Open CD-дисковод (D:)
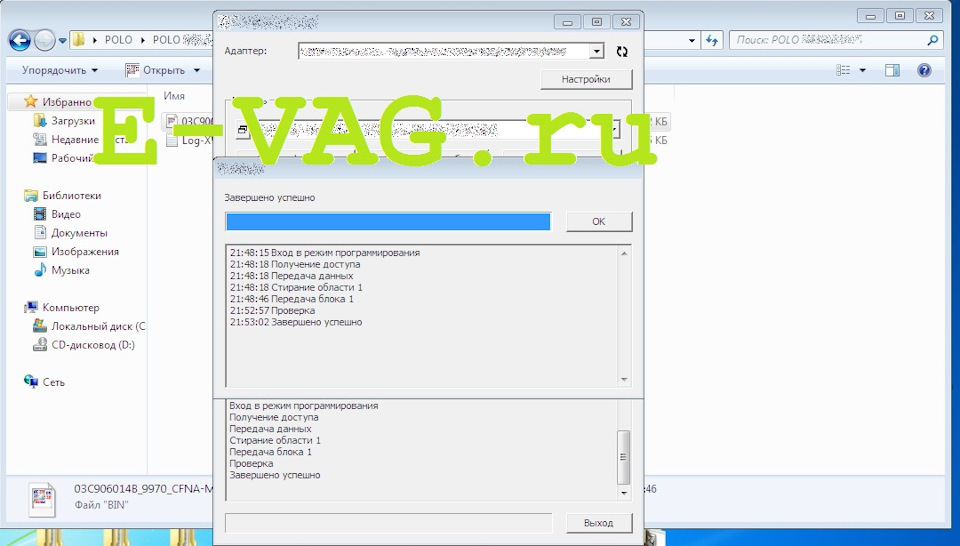Screen dimensions: 960x546 coord(84,345)
